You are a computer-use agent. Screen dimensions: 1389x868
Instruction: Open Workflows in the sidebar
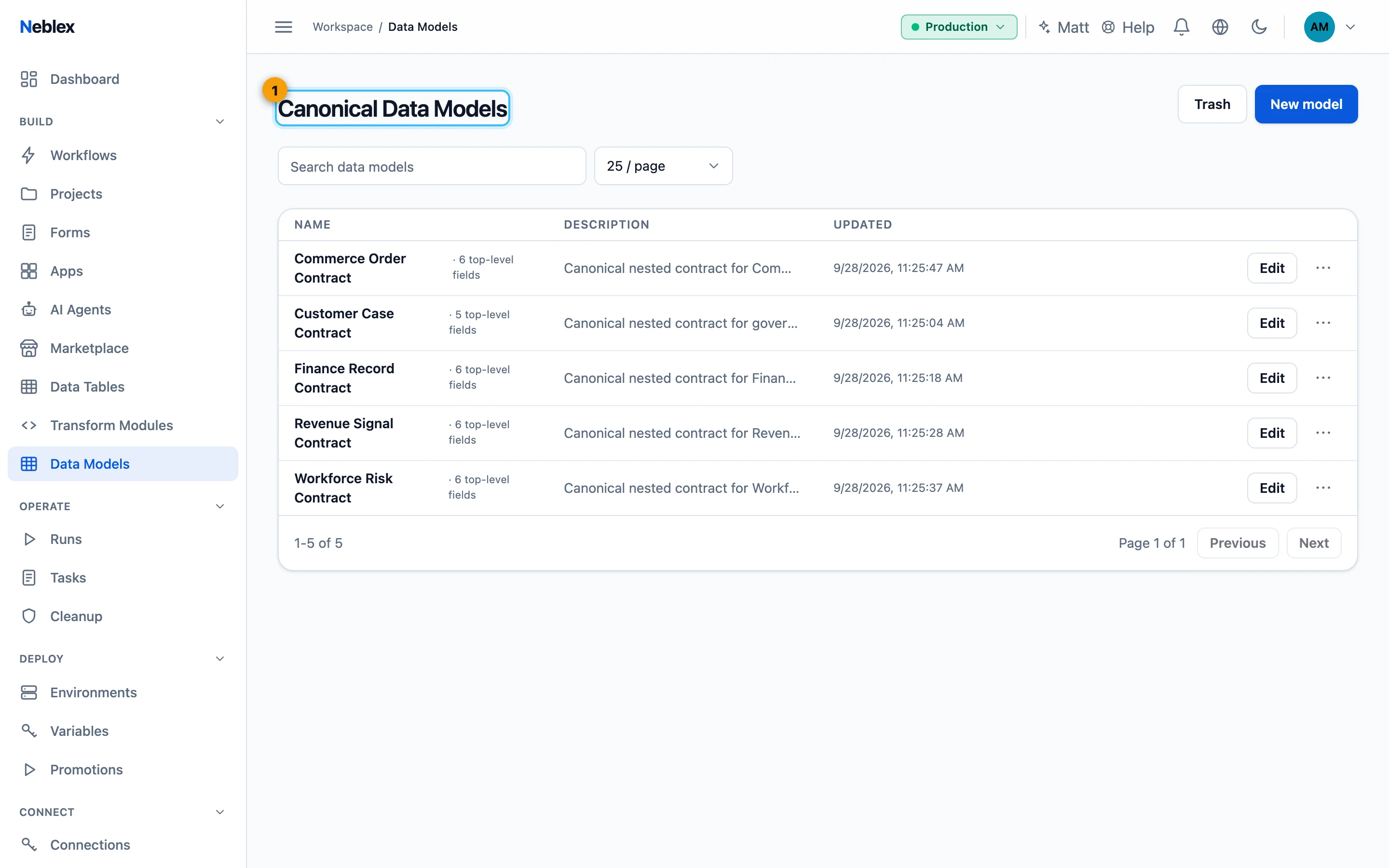point(123,156)
